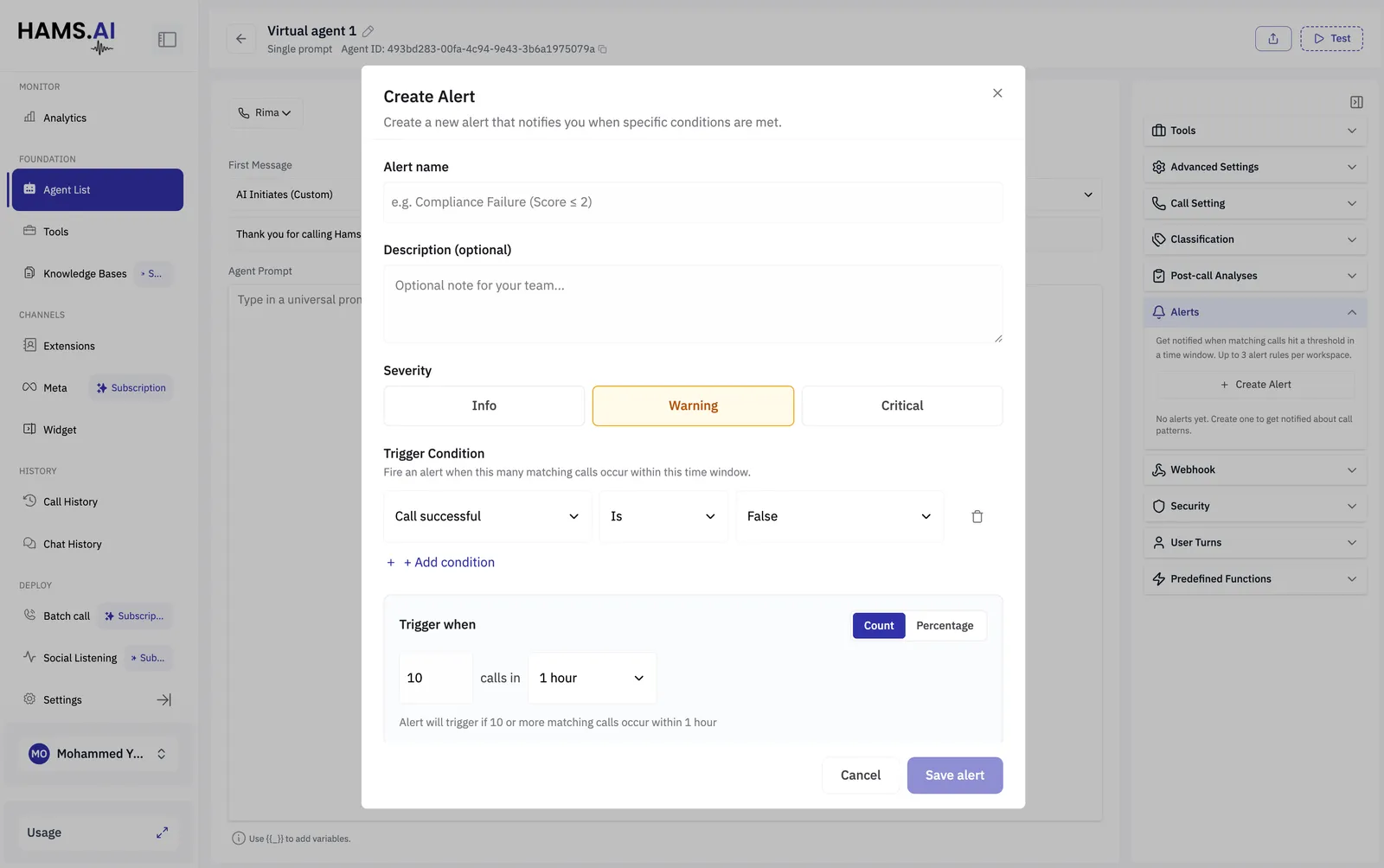Viewport: 1384px width, 868px height.
Task: Select Info severity
Action: tap(484, 405)
